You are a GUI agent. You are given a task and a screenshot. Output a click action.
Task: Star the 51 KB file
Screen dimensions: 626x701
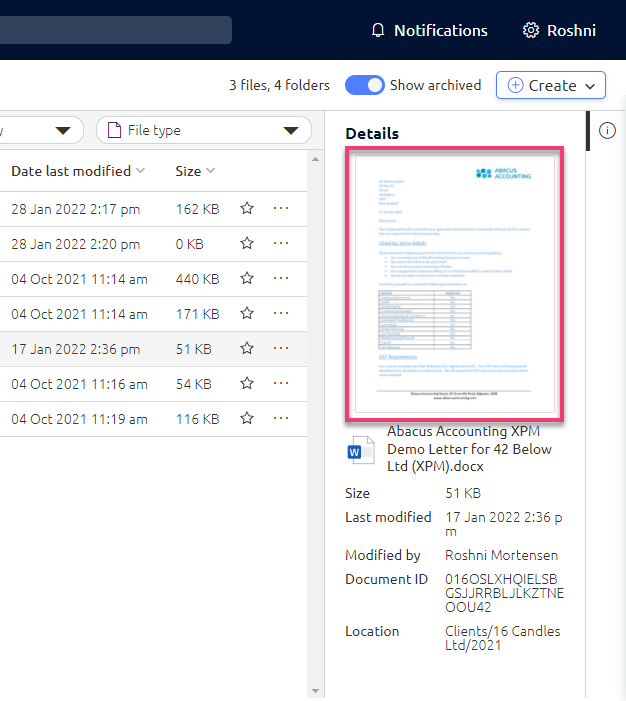tap(247, 349)
